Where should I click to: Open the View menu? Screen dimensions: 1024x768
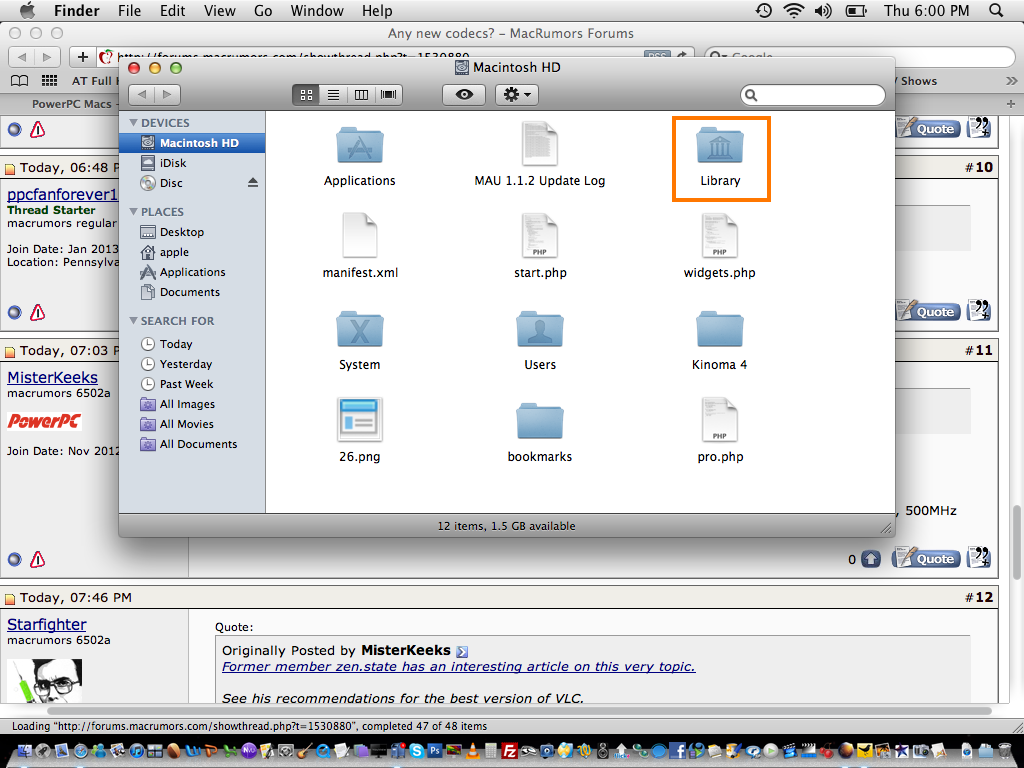pos(219,10)
